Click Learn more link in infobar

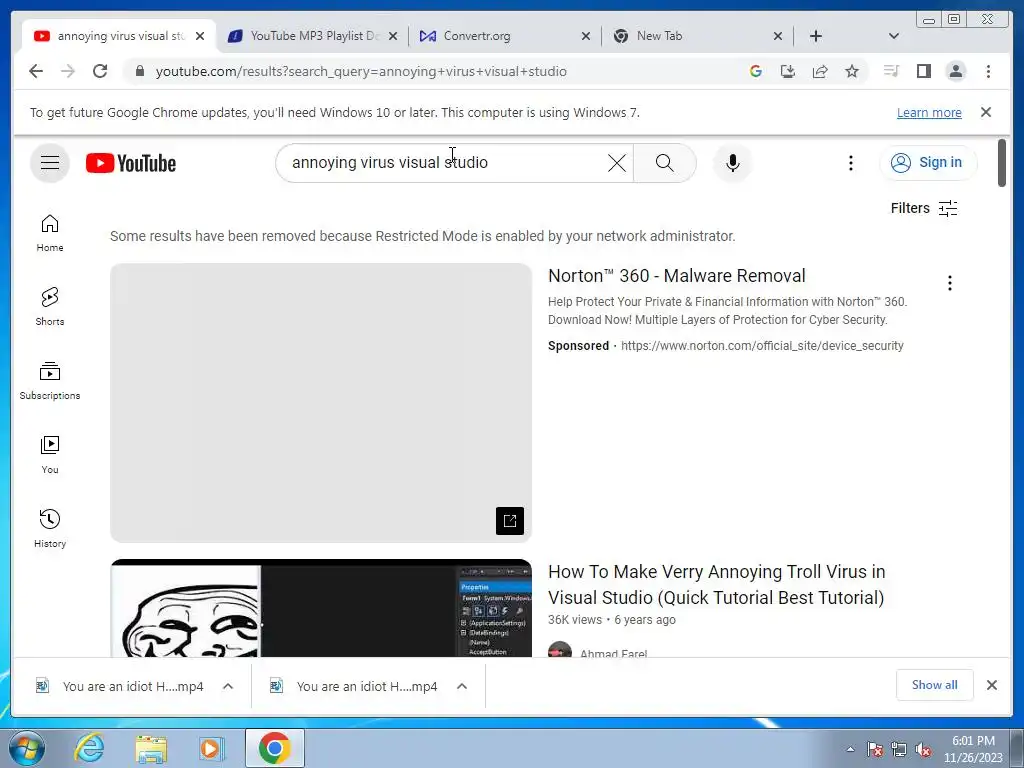tap(929, 112)
